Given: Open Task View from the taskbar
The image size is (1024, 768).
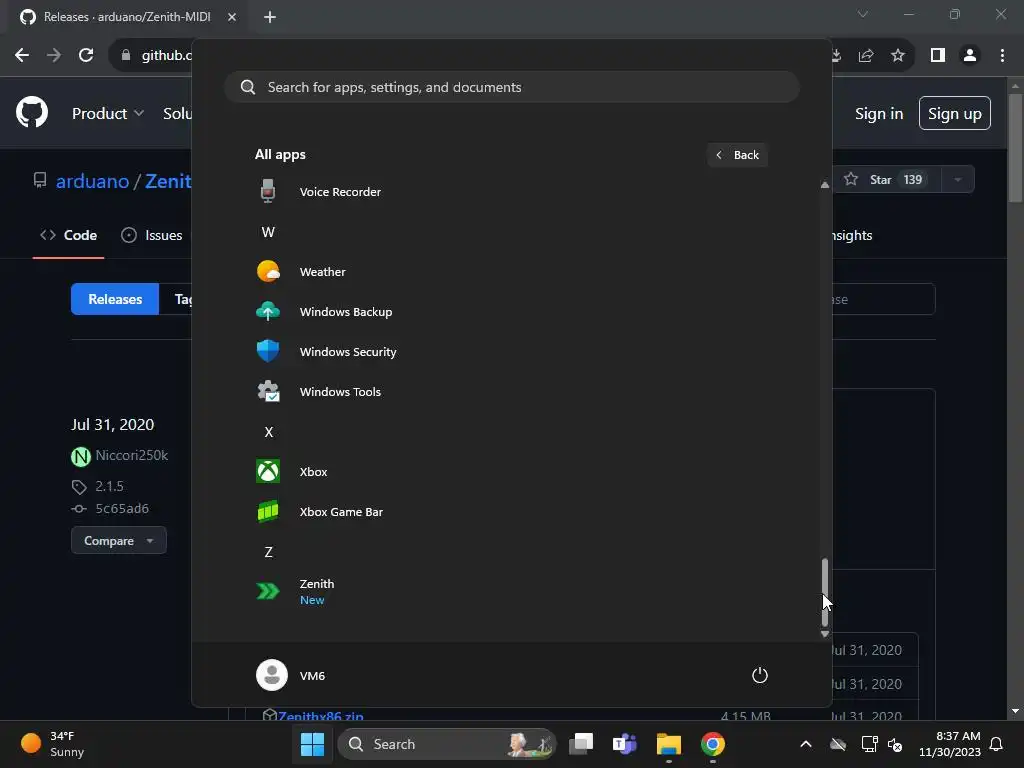Looking at the screenshot, I should click(x=581, y=744).
